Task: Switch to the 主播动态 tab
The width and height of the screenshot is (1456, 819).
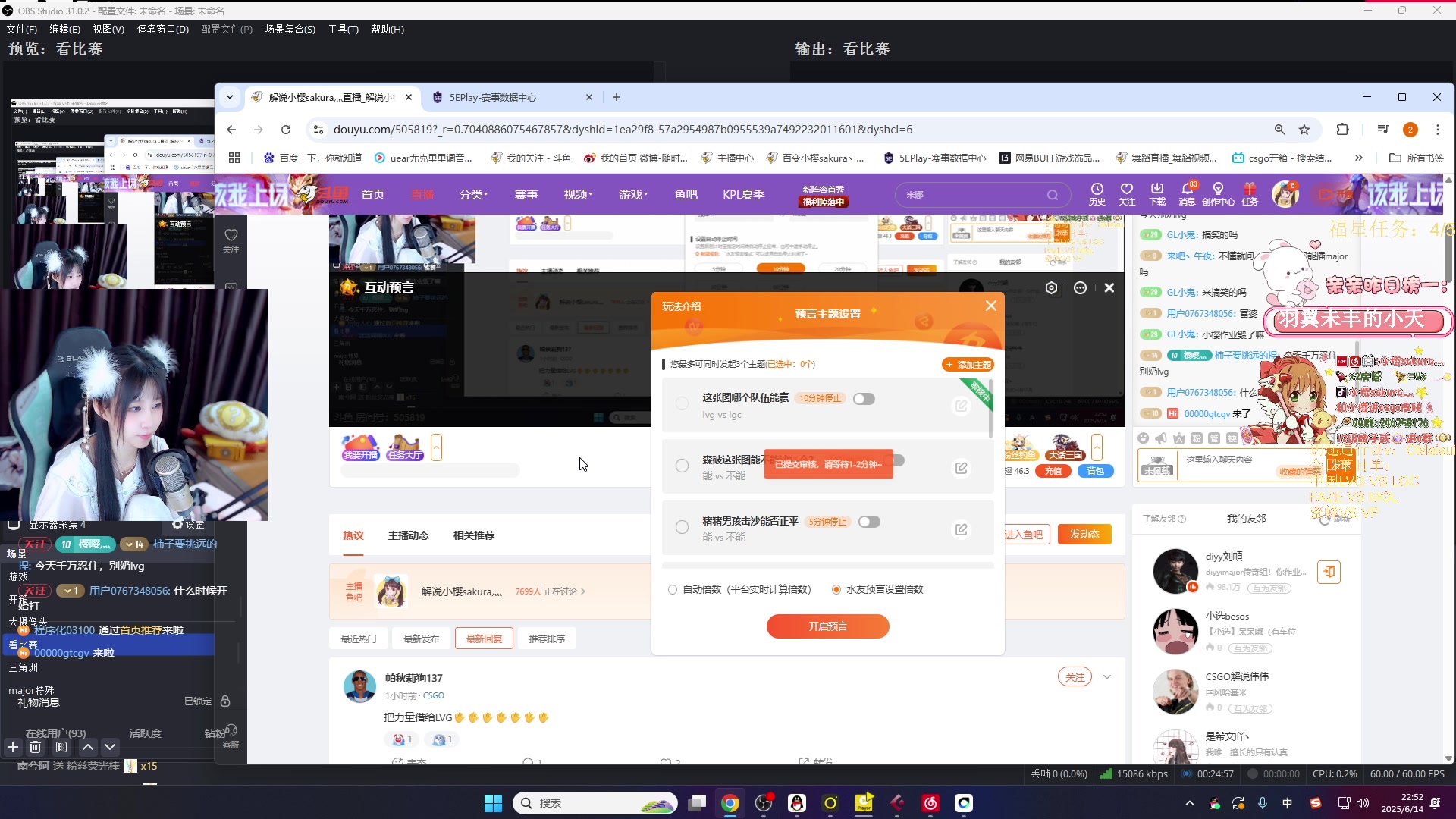Action: tap(408, 535)
